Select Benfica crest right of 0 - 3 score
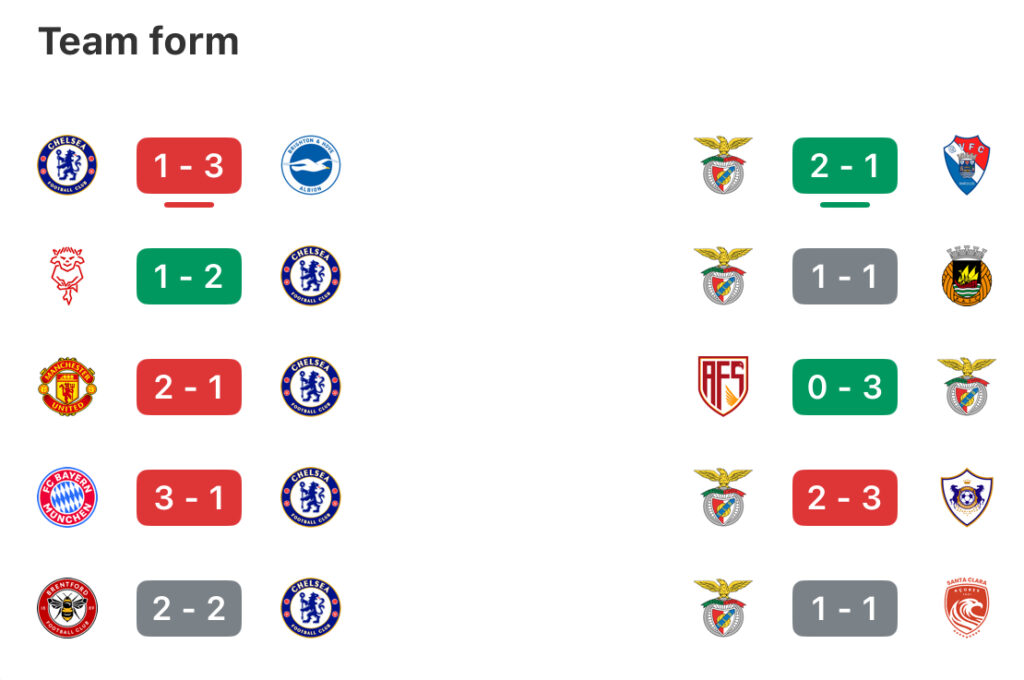Viewport: 1024px width, 680px height. [967, 387]
